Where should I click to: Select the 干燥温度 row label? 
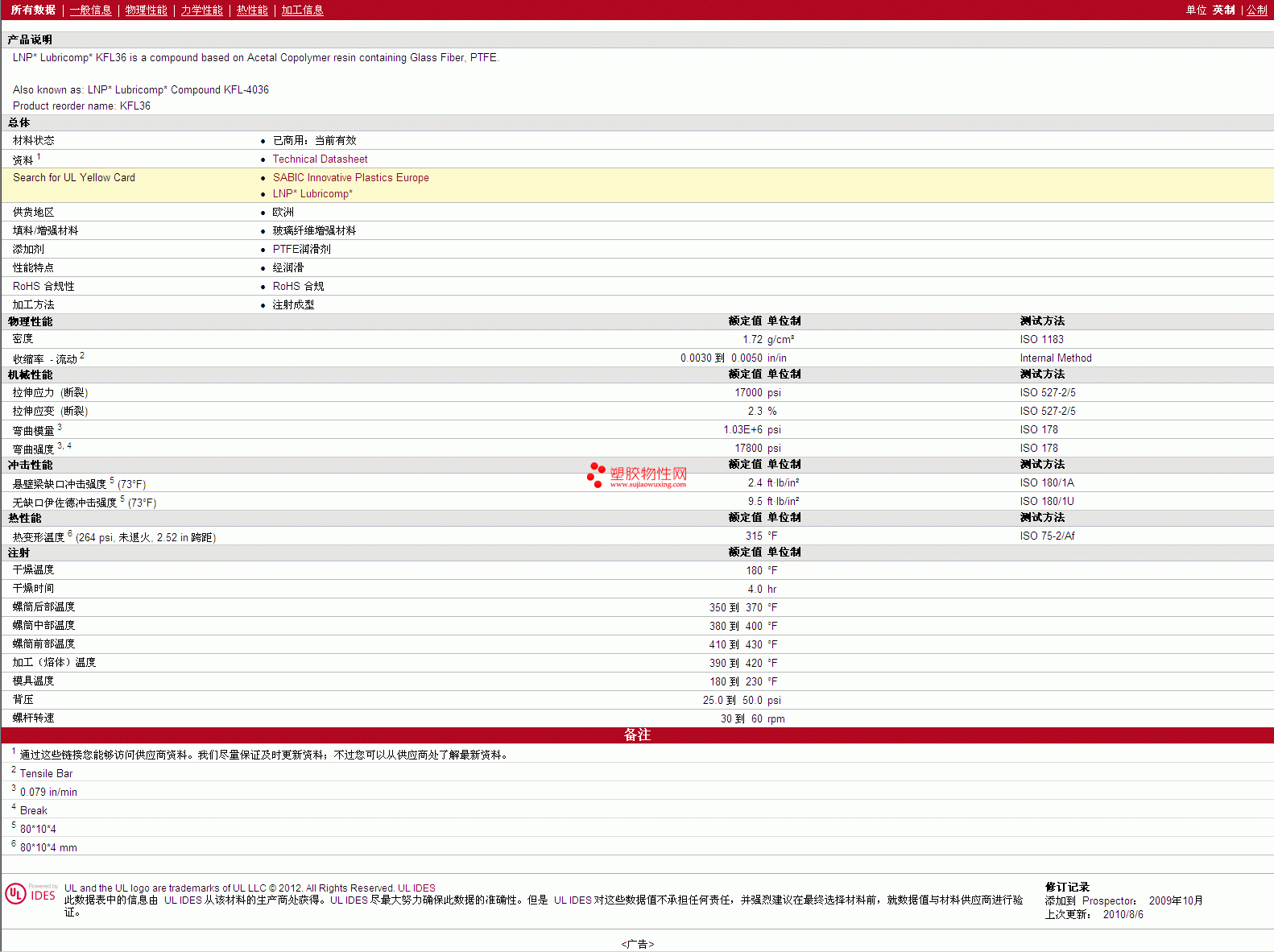(34, 570)
